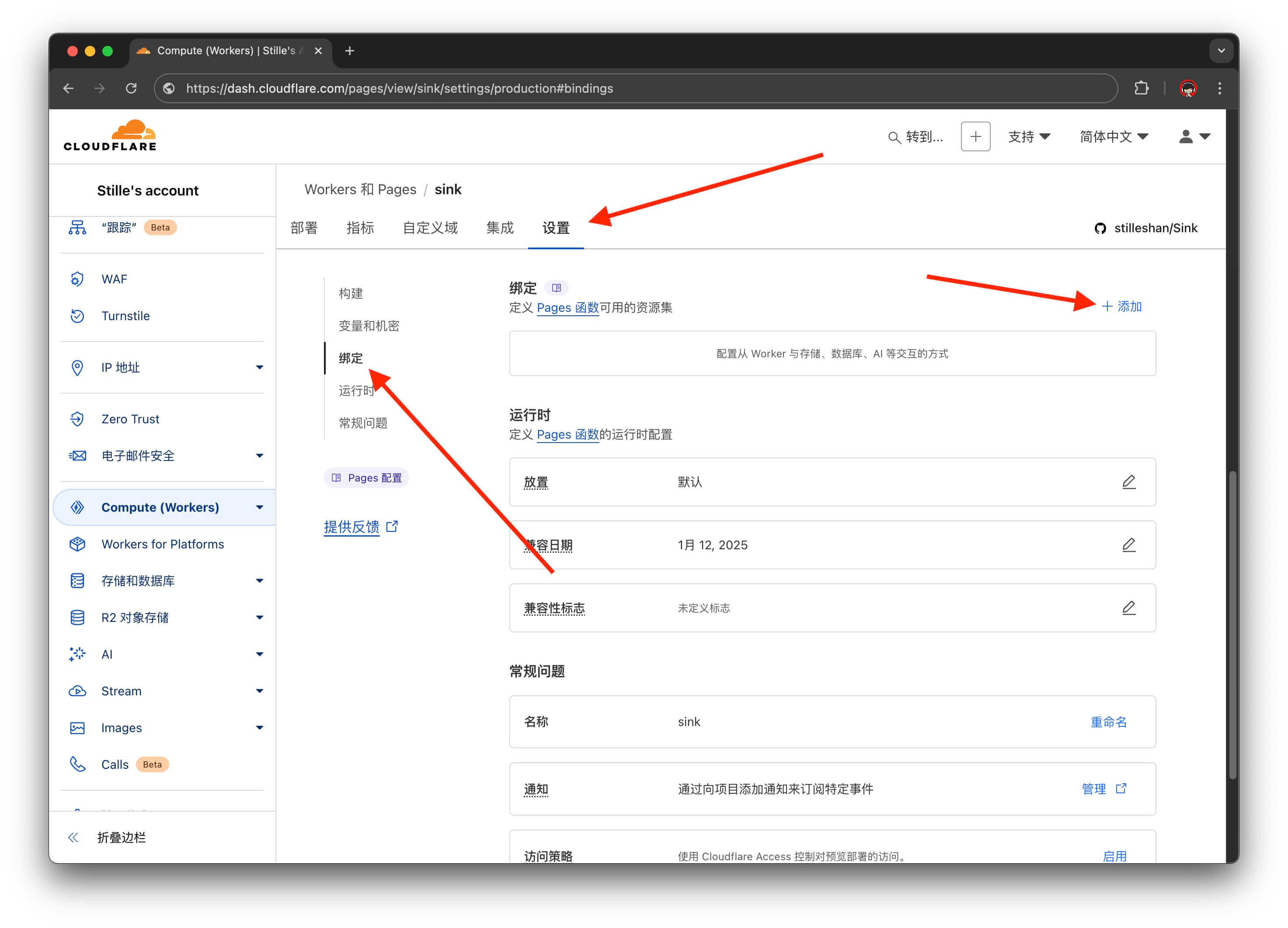
Task: Click the IP 地址 location pin icon
Action: click(x=77, y=367)
